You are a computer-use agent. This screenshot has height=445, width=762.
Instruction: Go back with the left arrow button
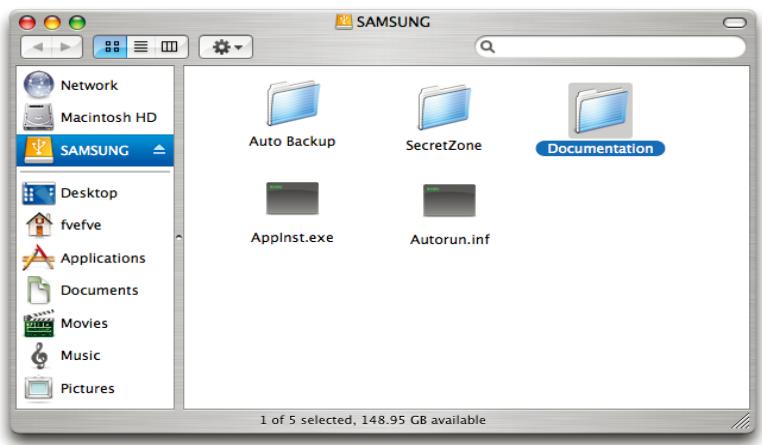pyautogui.click(x=37, y=47)
